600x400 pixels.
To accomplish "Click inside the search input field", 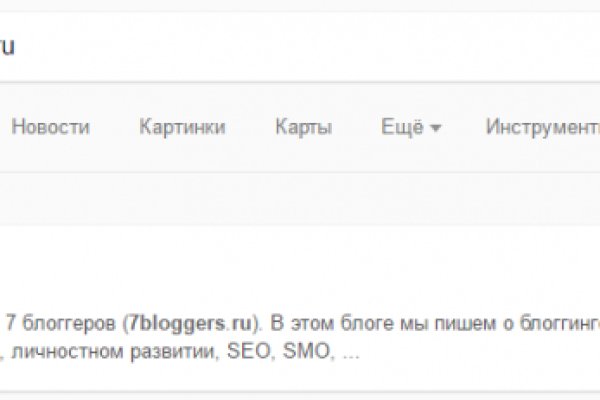I will coord(300,47).
